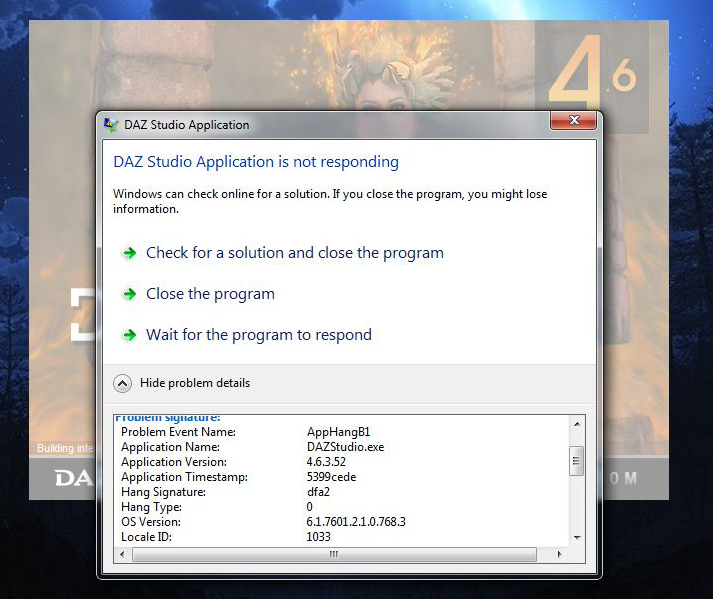Close the DAZ Studio Application dialog
Viewport: 713px width, 599px height.
point(573,120)
